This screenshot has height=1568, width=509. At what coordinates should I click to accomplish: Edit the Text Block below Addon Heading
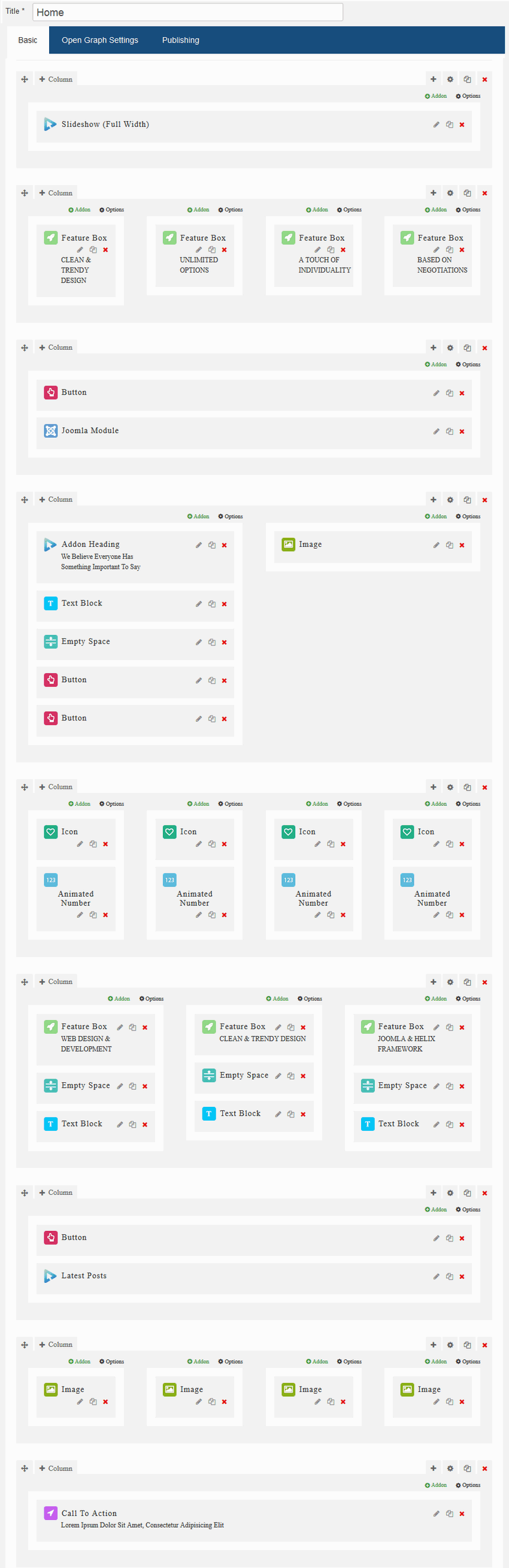click(198, 604)
